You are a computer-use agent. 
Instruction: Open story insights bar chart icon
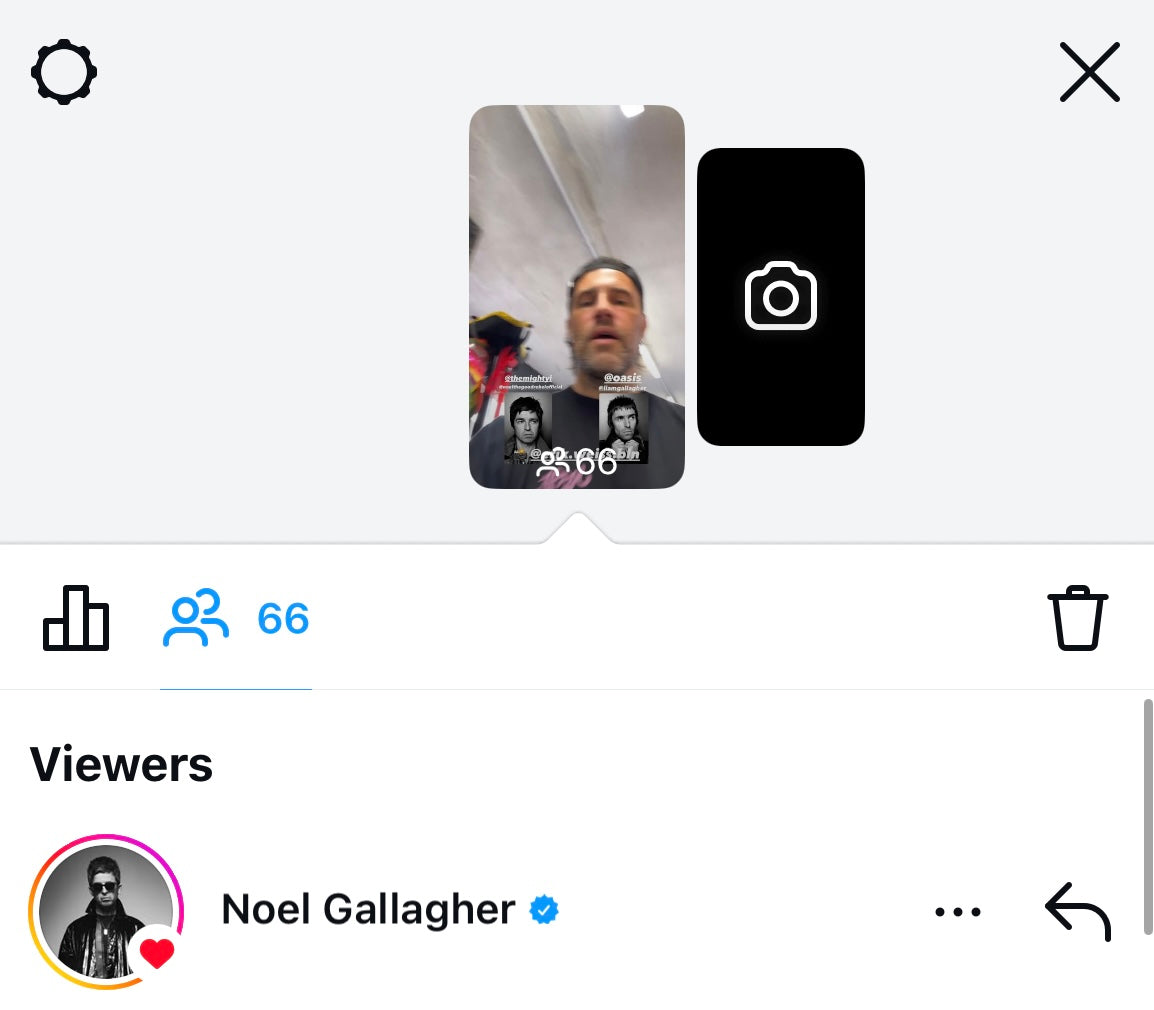pyautogui.click(x=76, y=618)
